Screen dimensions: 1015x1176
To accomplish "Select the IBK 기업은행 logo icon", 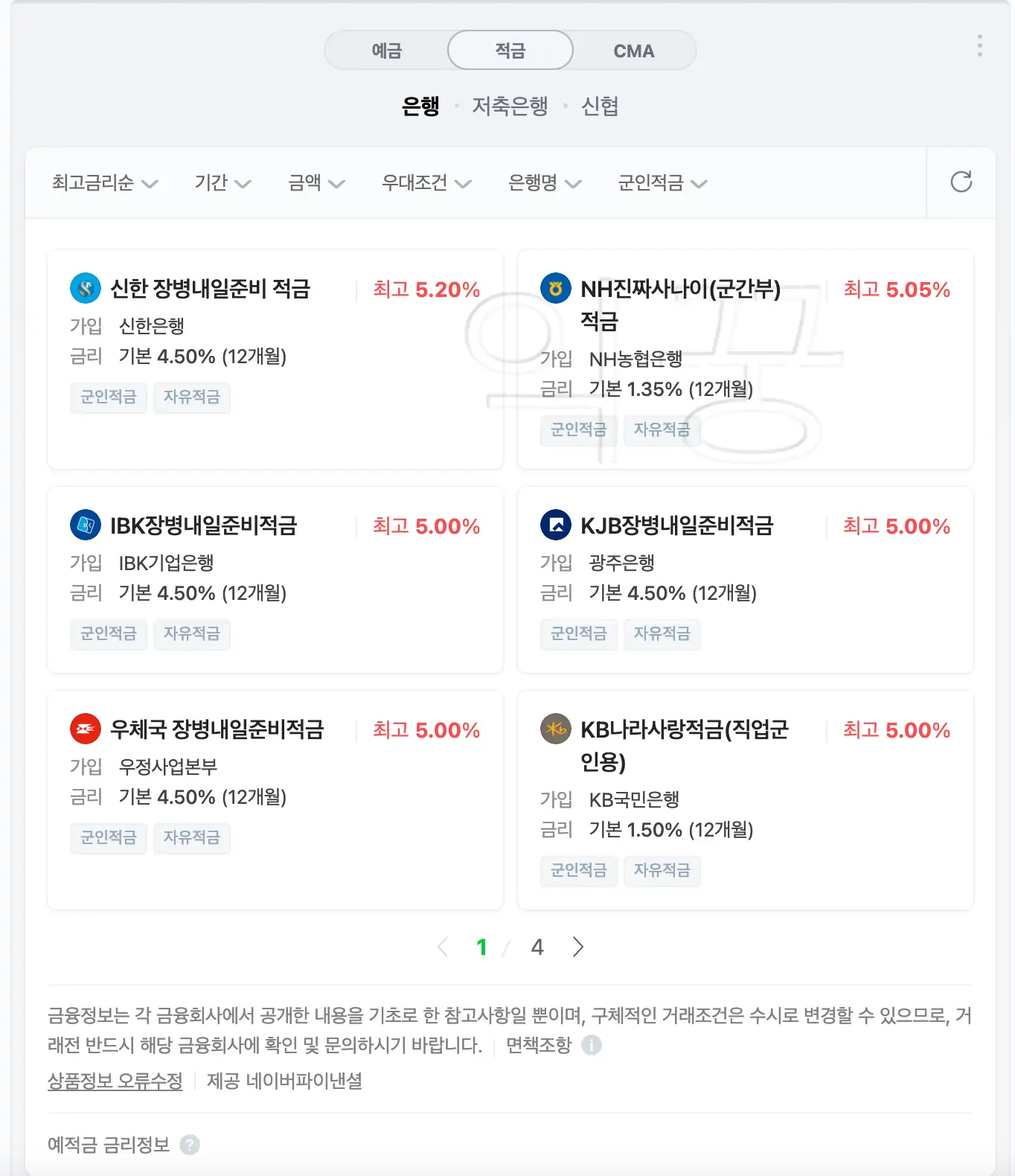I will [84, 525].
